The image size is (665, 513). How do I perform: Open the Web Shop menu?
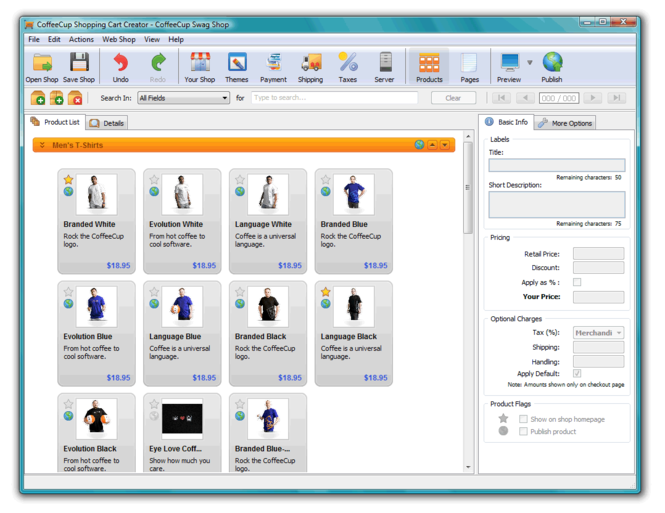[119, 39]
